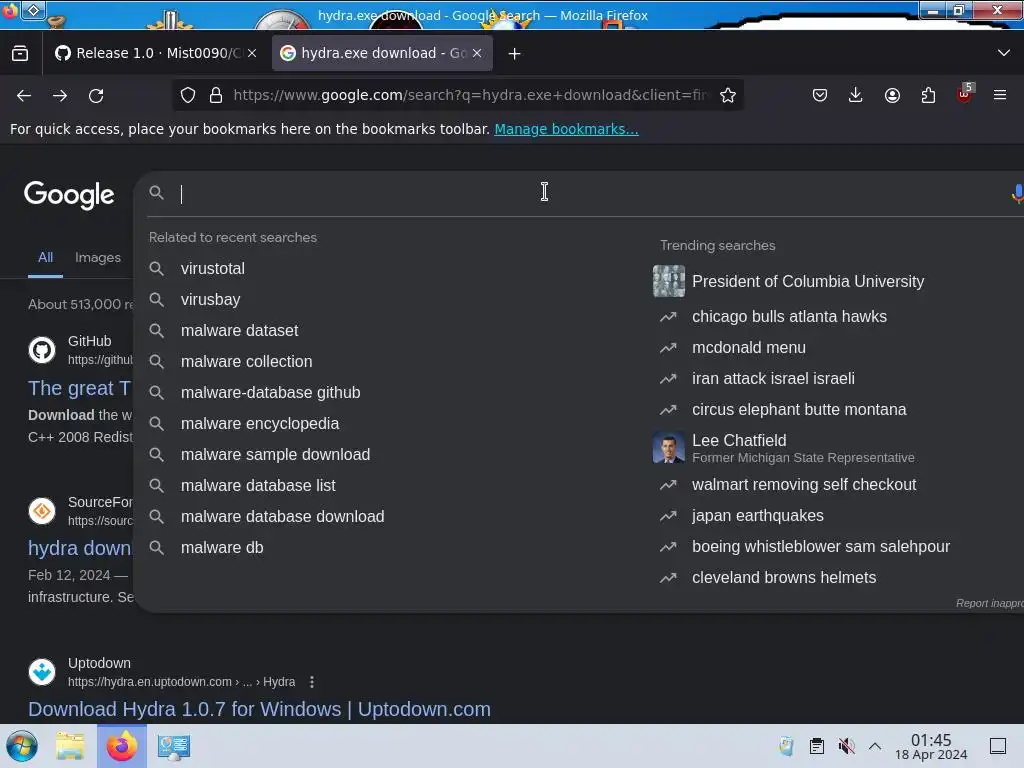Viewport: 1024px width, 768px height.
Task: Open File Explorer from taskbar
Action: click(70, 746)
